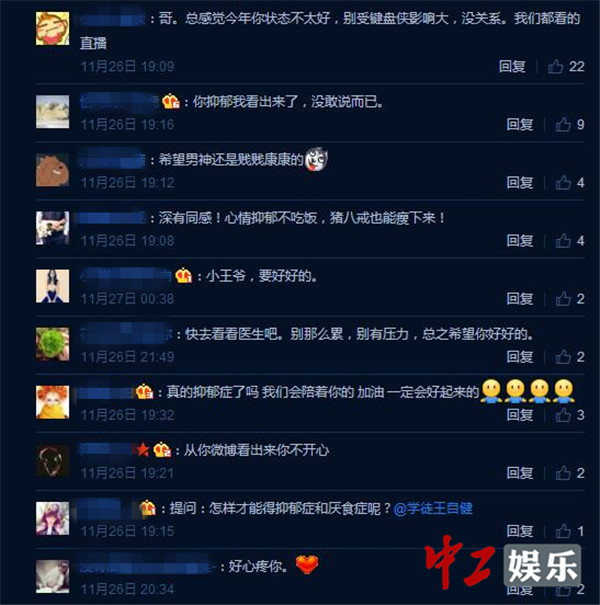Click thumbs-up on the 19:32 comment
600x605 pixels.
click(563, 415)
